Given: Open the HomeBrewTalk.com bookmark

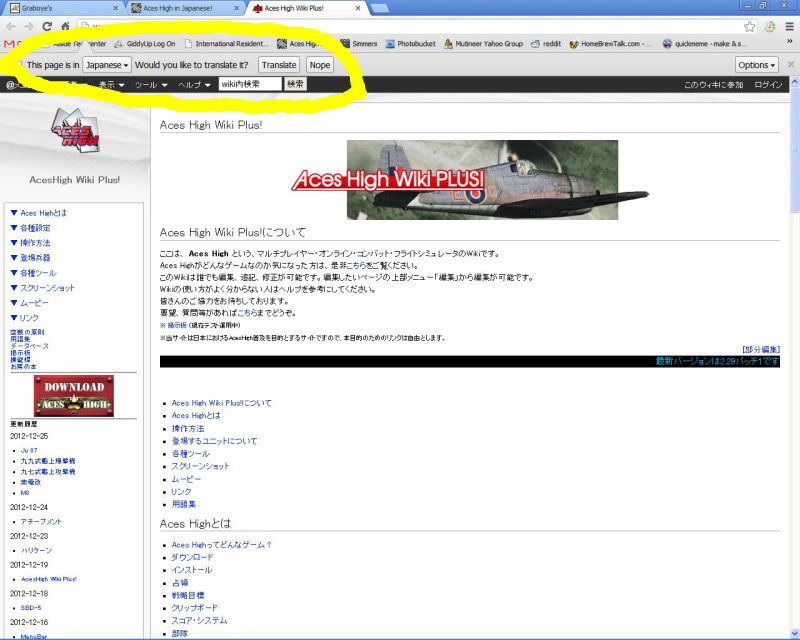Looking at the screenshot, I should 610,44.
